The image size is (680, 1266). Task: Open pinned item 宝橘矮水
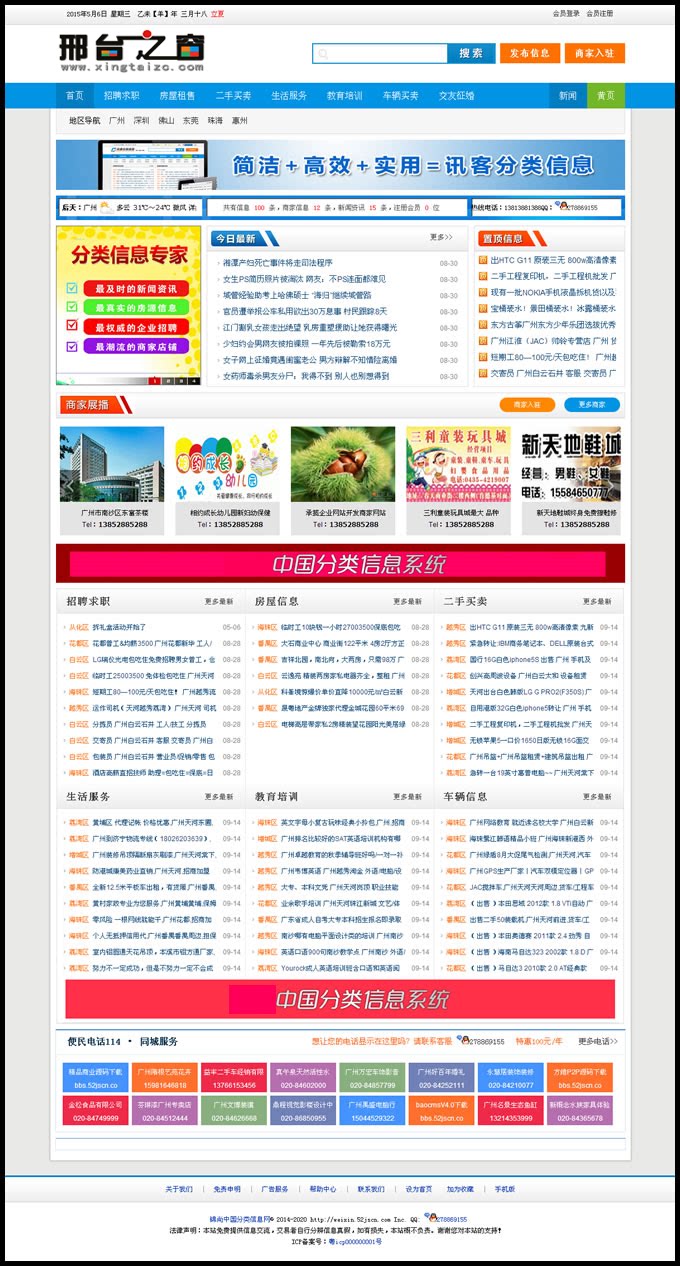coord(553,309)
